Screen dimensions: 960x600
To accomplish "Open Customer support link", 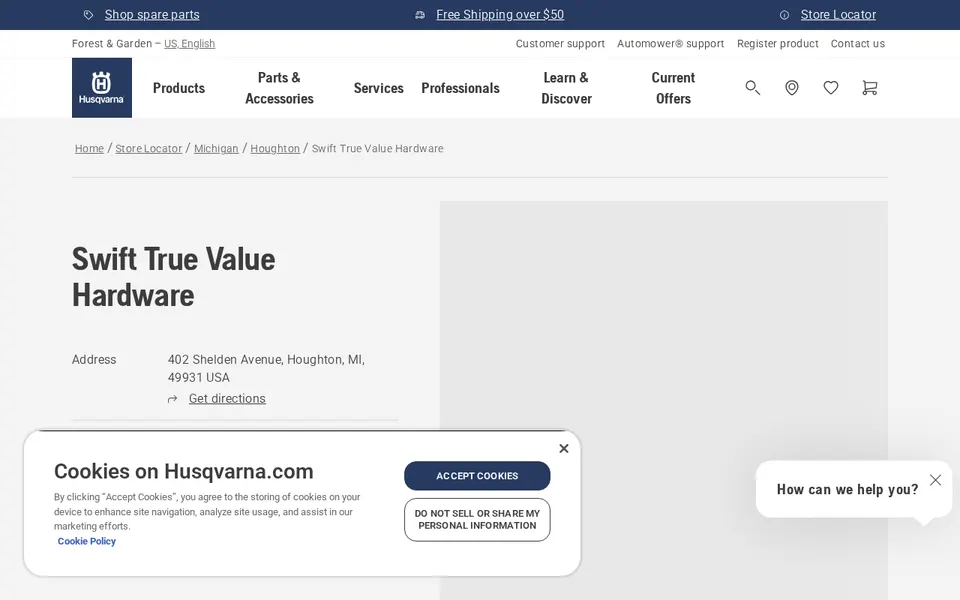I will click(x=560, y=43).
